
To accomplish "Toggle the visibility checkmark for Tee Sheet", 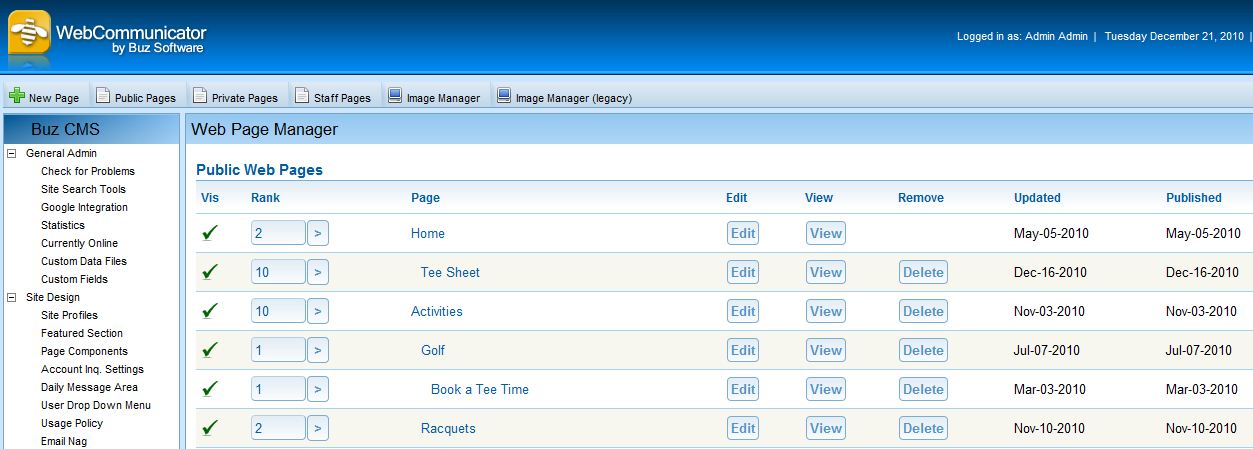I will [210, 272].
